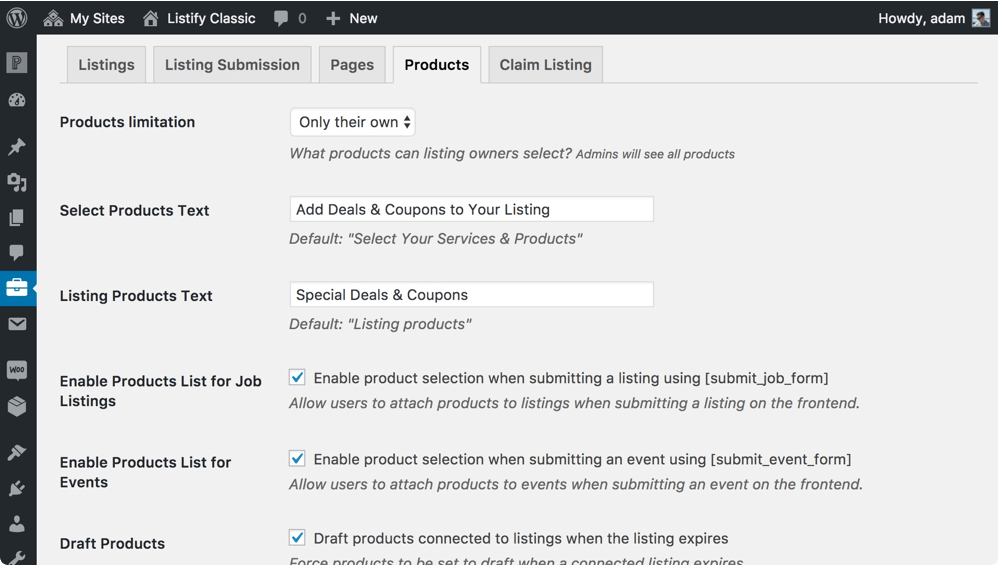The height and width of the screenshot is (565, 998).
Task: Click the 'Draft Products' label
Action: coord(112,543)
